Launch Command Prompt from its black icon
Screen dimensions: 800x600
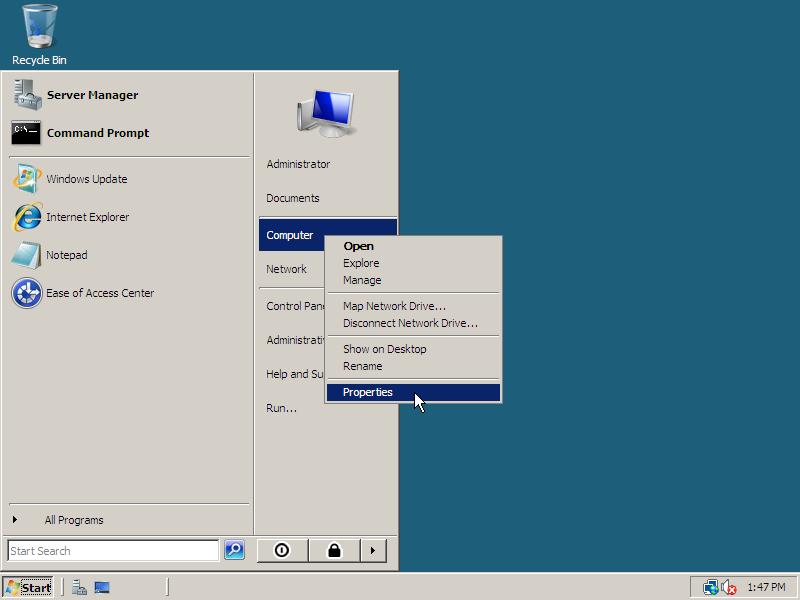pos(26,133)
